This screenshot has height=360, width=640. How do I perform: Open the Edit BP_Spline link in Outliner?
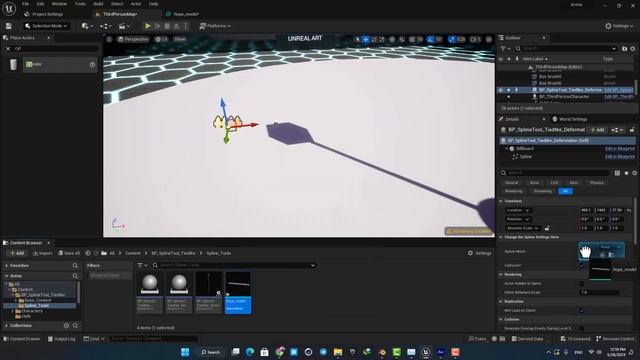click(618, 90)
